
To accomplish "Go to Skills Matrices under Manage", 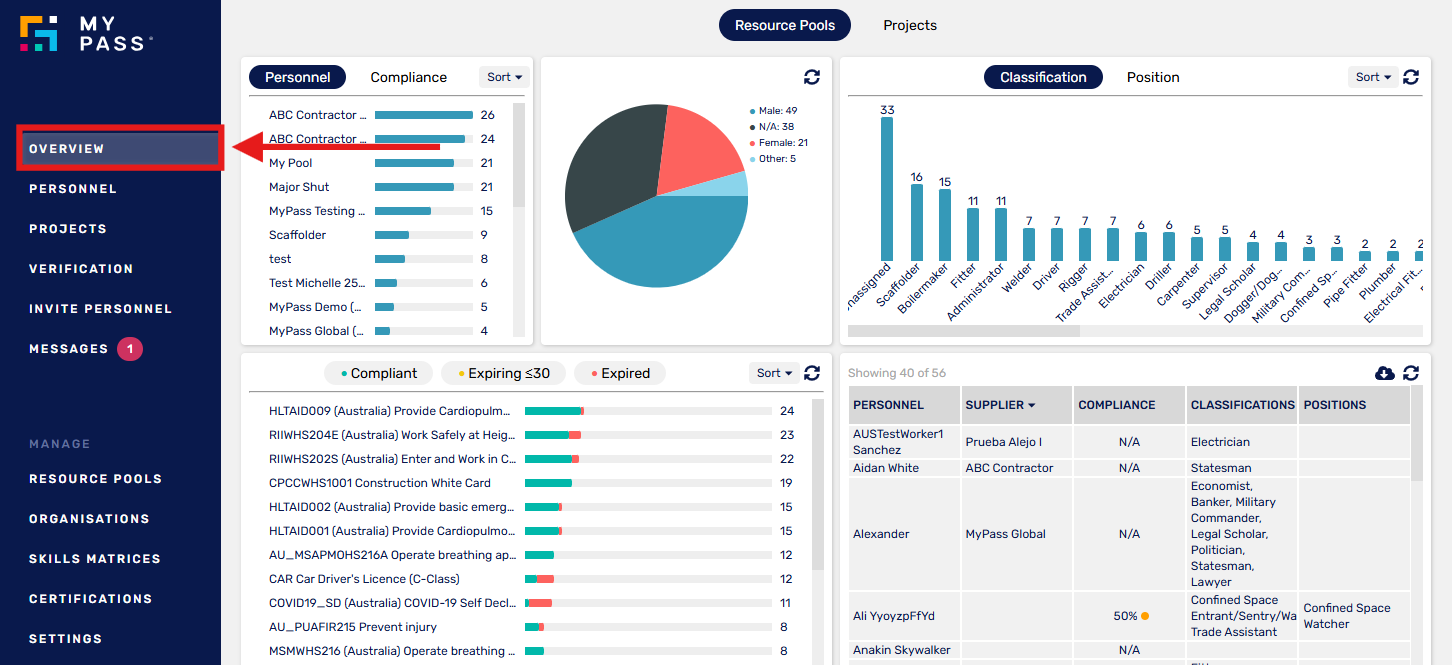I will [95, 559].
